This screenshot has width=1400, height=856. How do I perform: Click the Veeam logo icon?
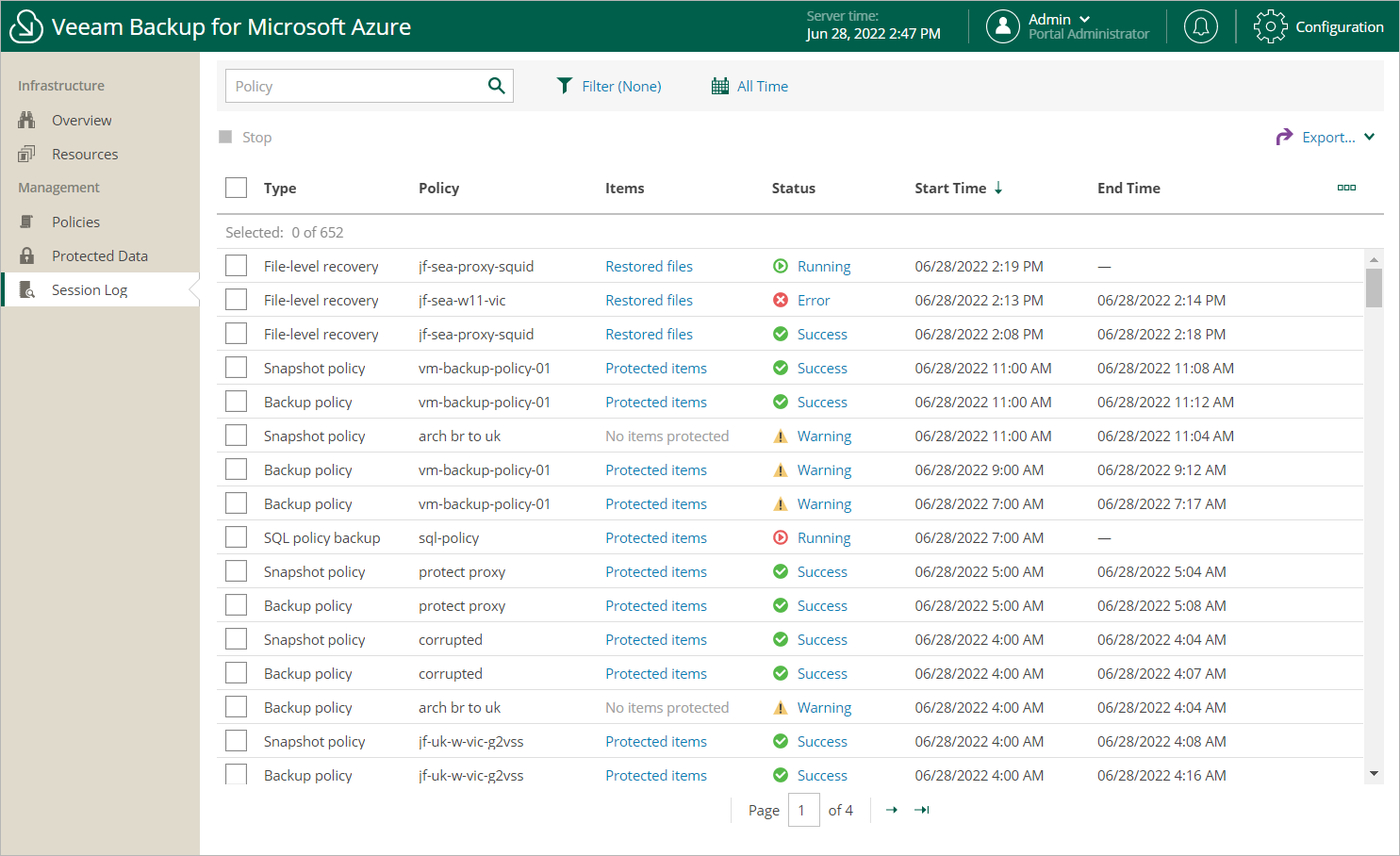25,26
